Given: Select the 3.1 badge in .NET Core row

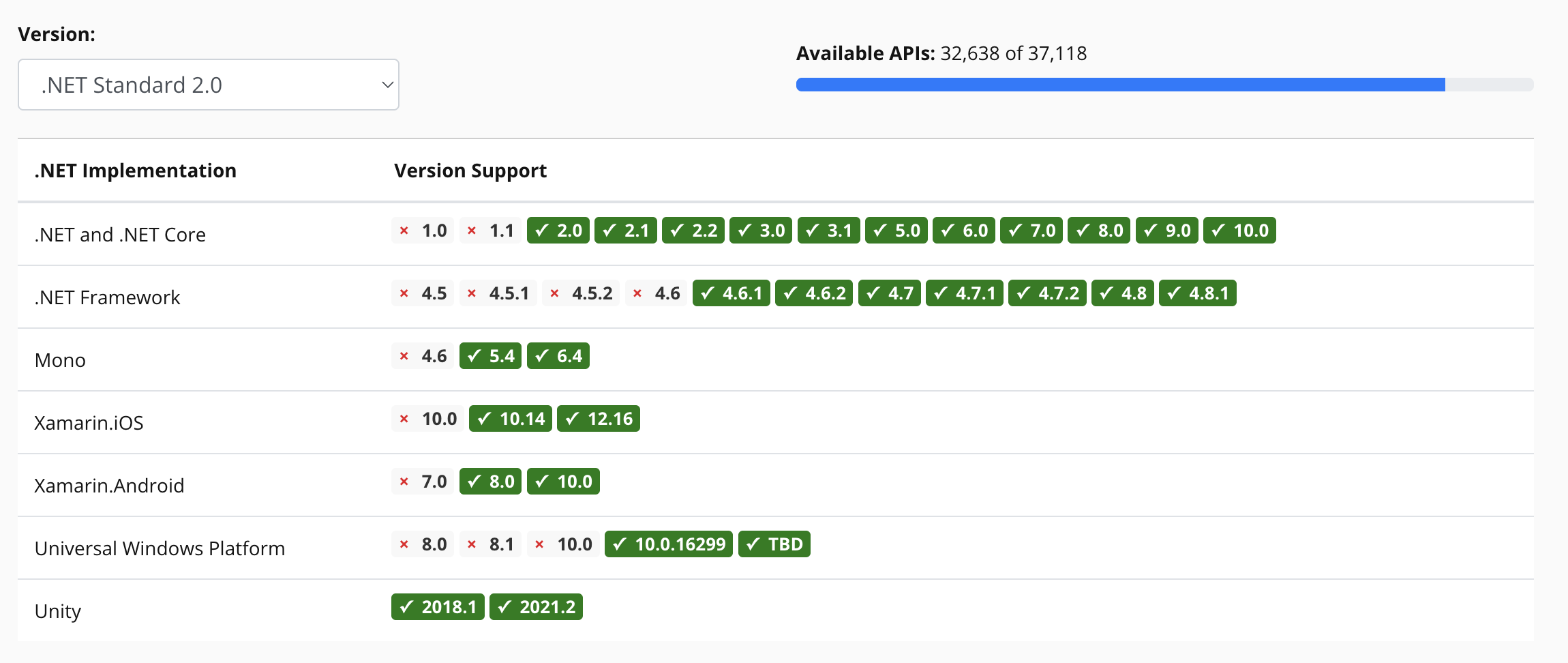Looking at the screenshot, I should 828,231.
